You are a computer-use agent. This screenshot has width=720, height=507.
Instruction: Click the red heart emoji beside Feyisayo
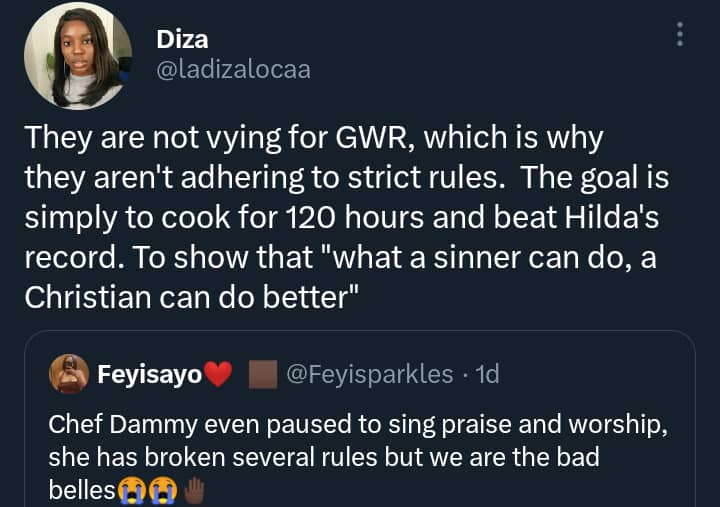point(217,376)
